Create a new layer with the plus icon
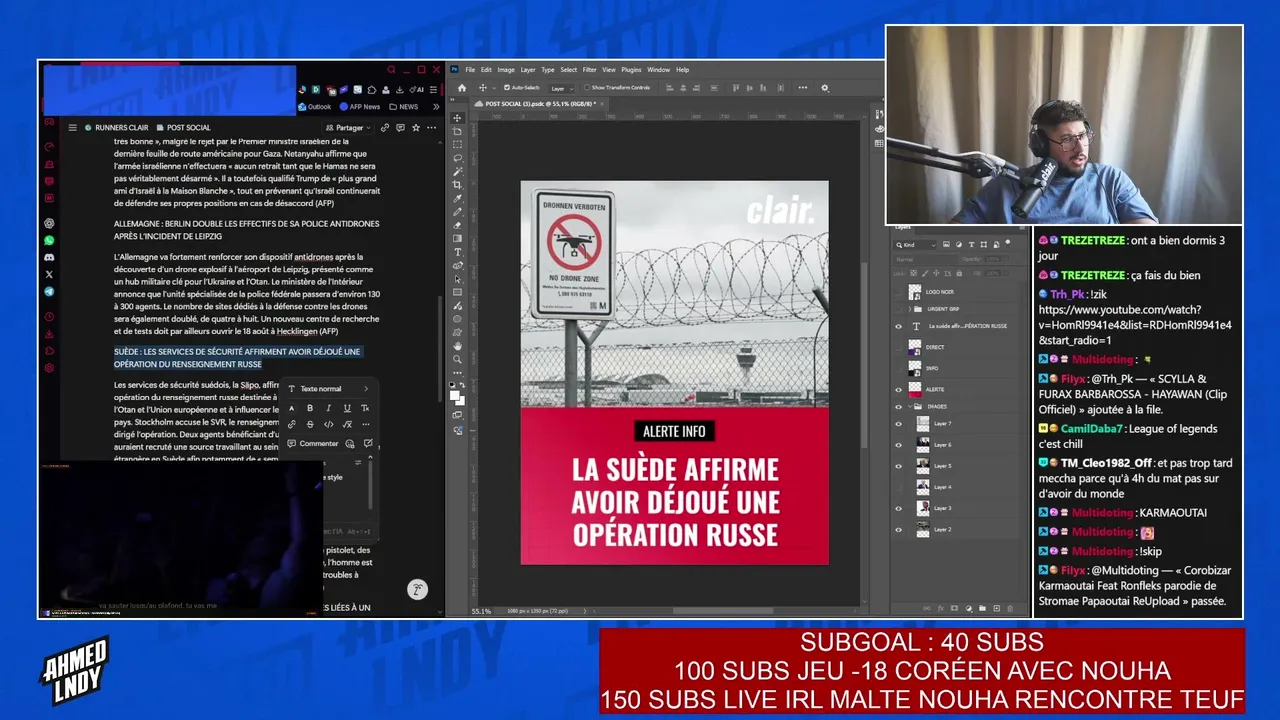The height and width of the screenshot is (720, 1280). (996, 608)
